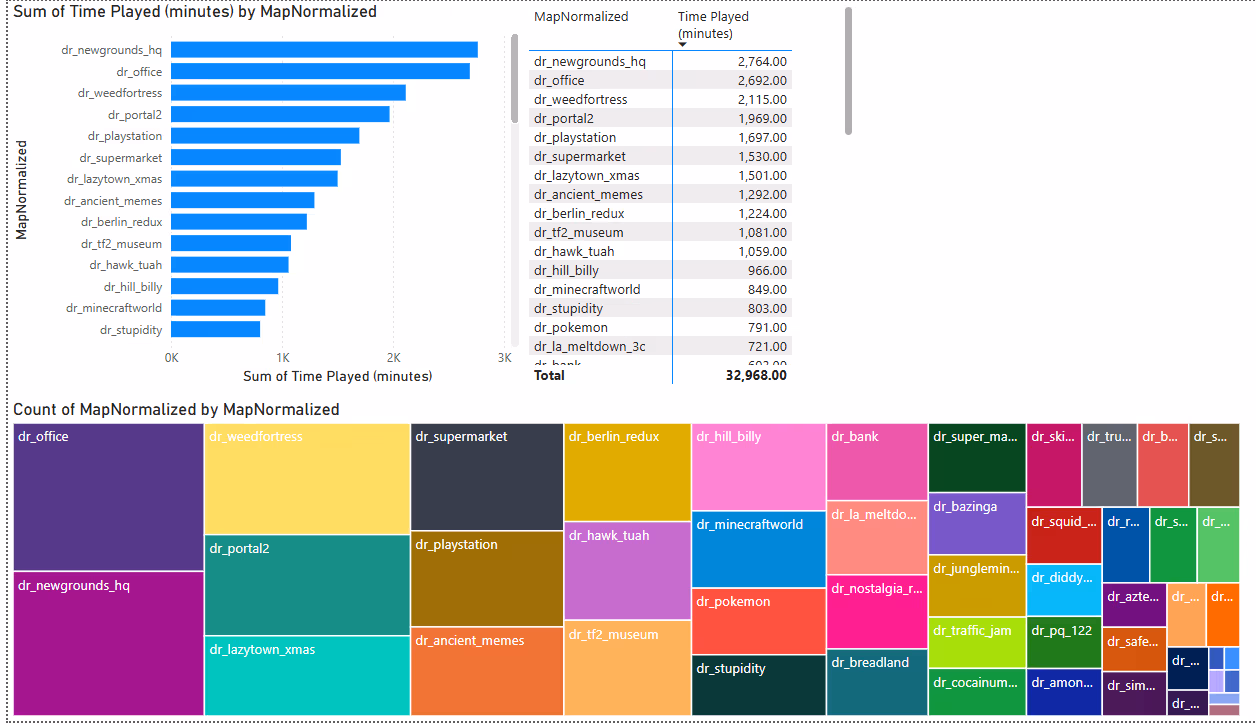Click dr_office row in the table
1256x725 pixels.
tap(660, 80)
